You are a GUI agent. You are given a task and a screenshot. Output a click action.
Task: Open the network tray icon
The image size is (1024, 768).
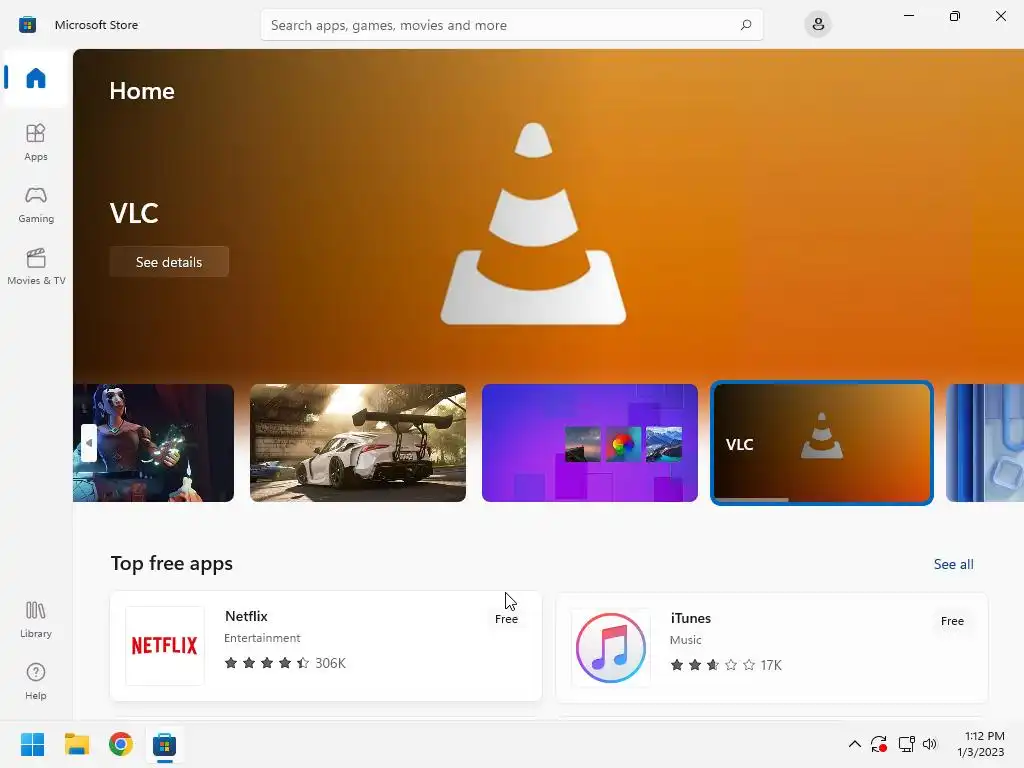[x=906, y=744]
